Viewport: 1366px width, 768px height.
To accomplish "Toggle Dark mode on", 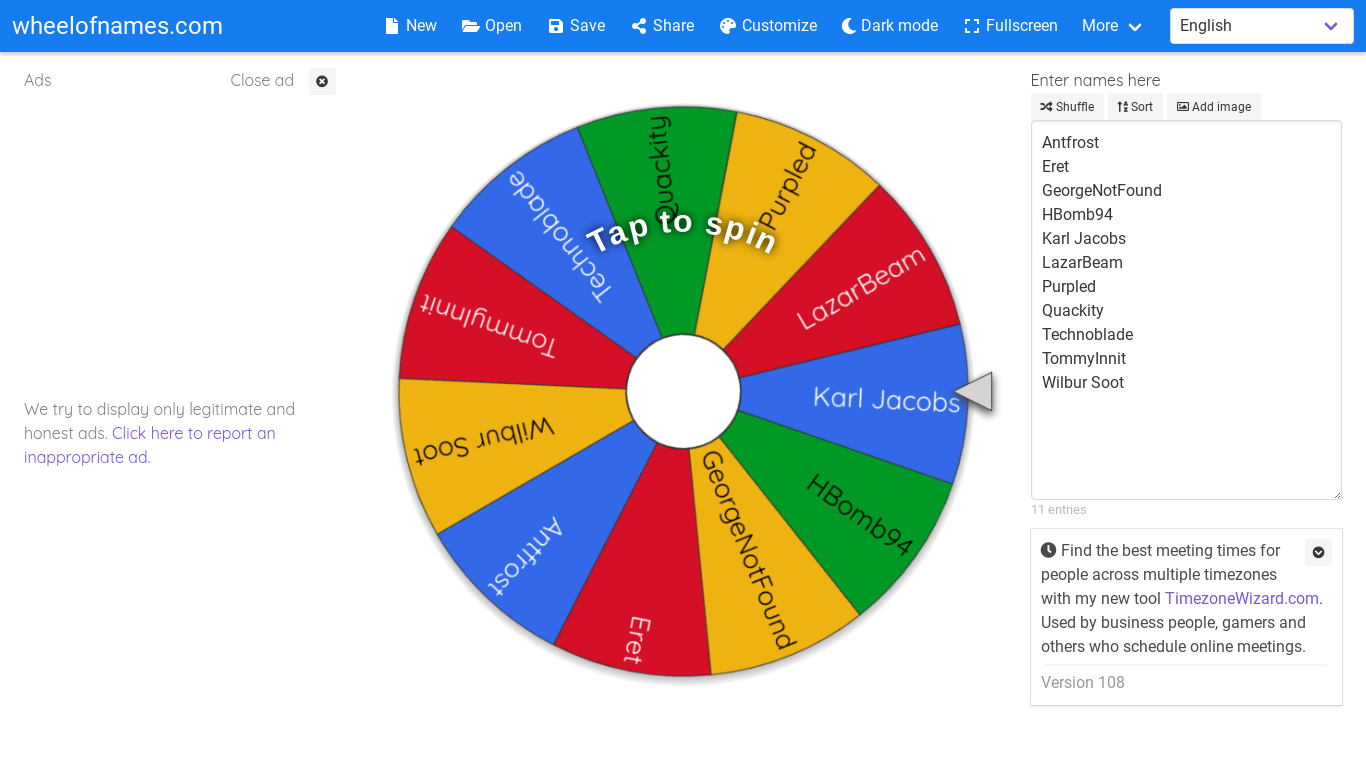I will tap(890, 26).
